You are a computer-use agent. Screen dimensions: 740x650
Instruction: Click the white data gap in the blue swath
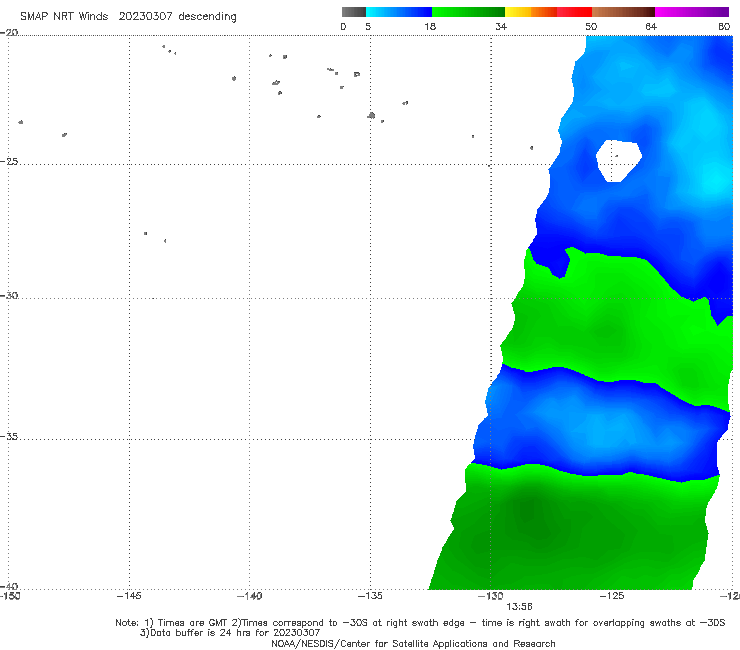tap(618, 160)
